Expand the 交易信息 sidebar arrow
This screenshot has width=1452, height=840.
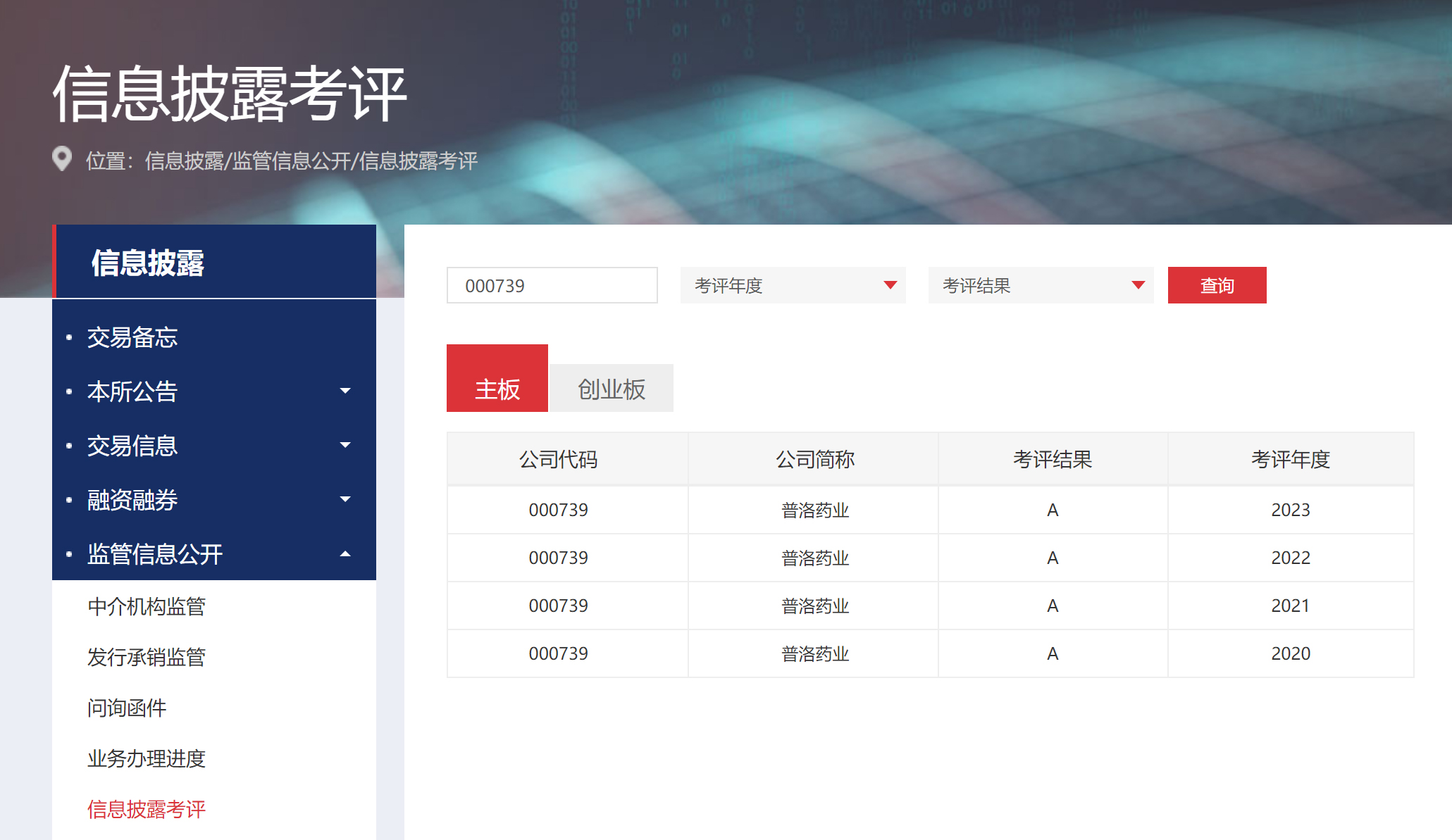tap(345, 445)
